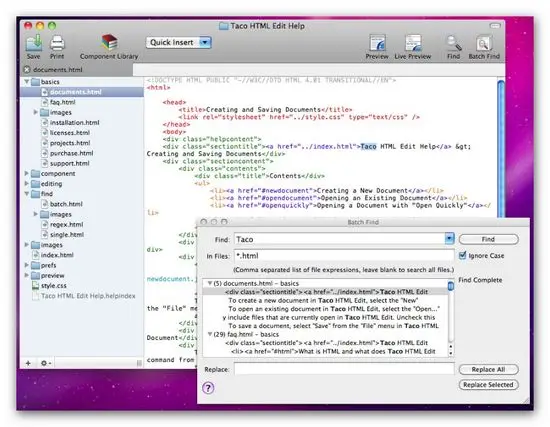Click the faq.html file icon
Image resolution: width=550 pixels, height=427 pixels.
pyautogui.click(x=45, y=102)
